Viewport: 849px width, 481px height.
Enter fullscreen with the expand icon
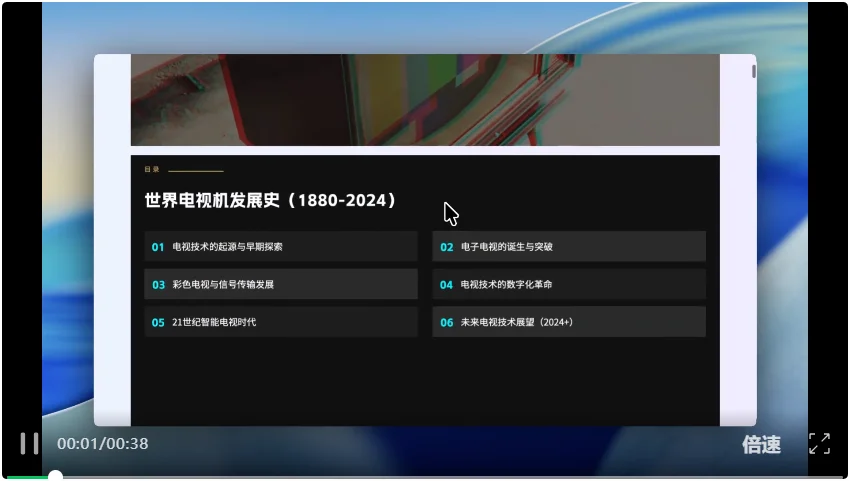click(x=819, y=444)
